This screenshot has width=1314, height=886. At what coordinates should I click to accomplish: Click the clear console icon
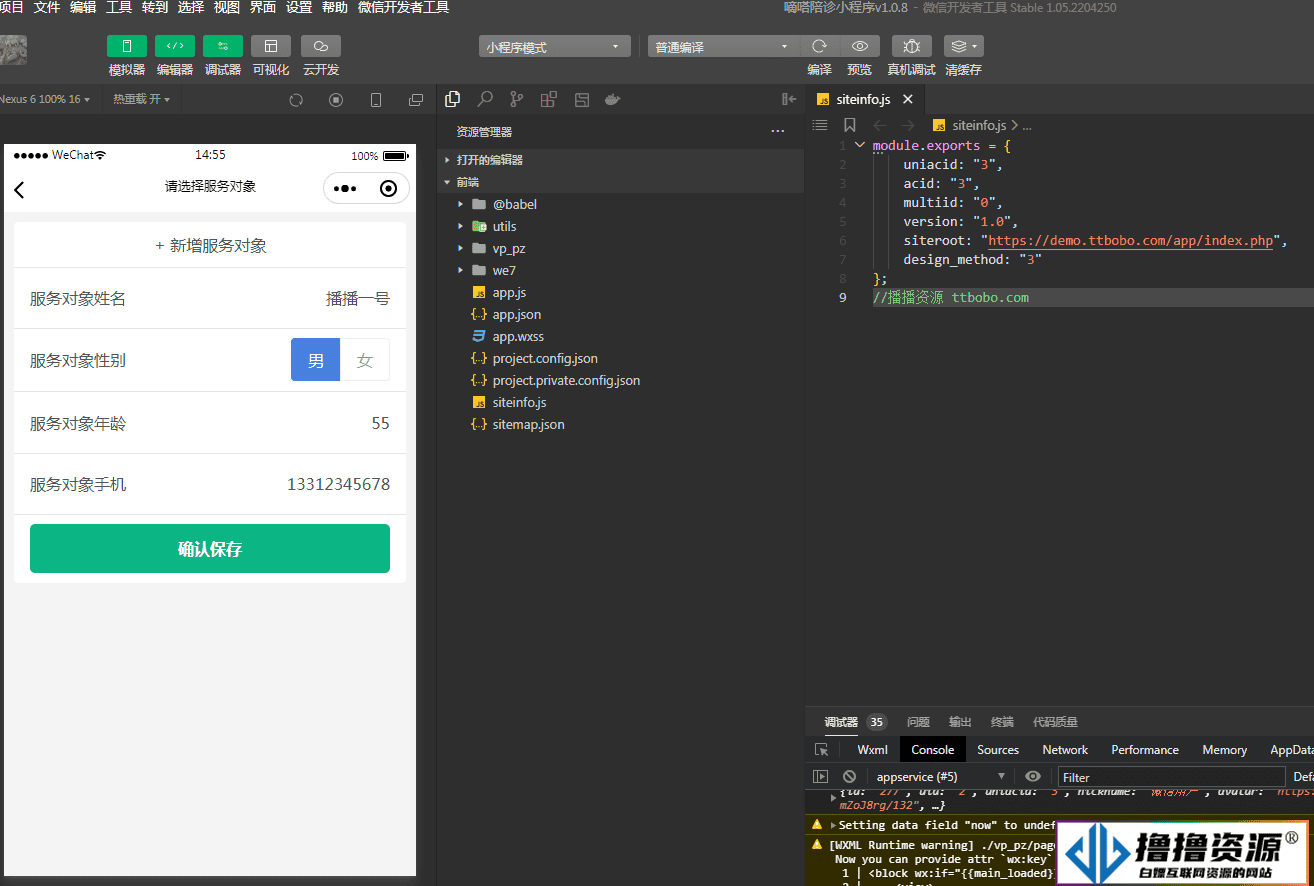click(x=849, y=776)
